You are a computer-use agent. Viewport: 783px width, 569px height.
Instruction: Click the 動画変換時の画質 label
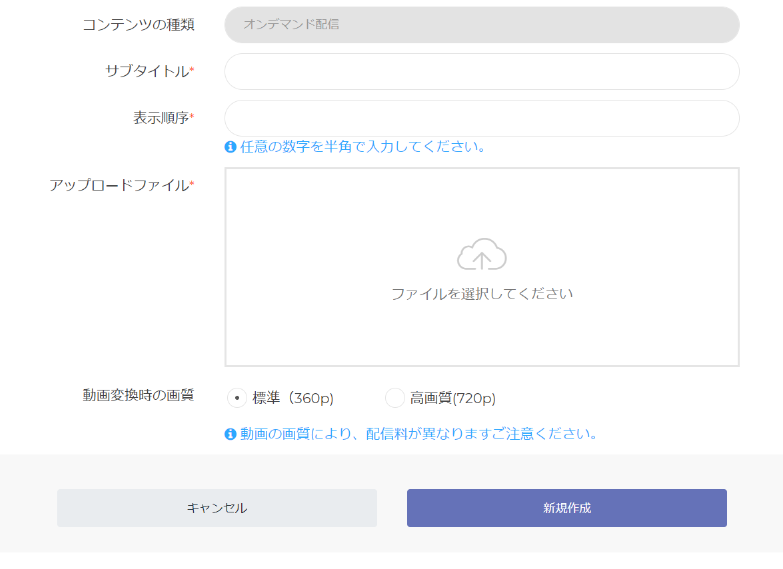point(138,395)
